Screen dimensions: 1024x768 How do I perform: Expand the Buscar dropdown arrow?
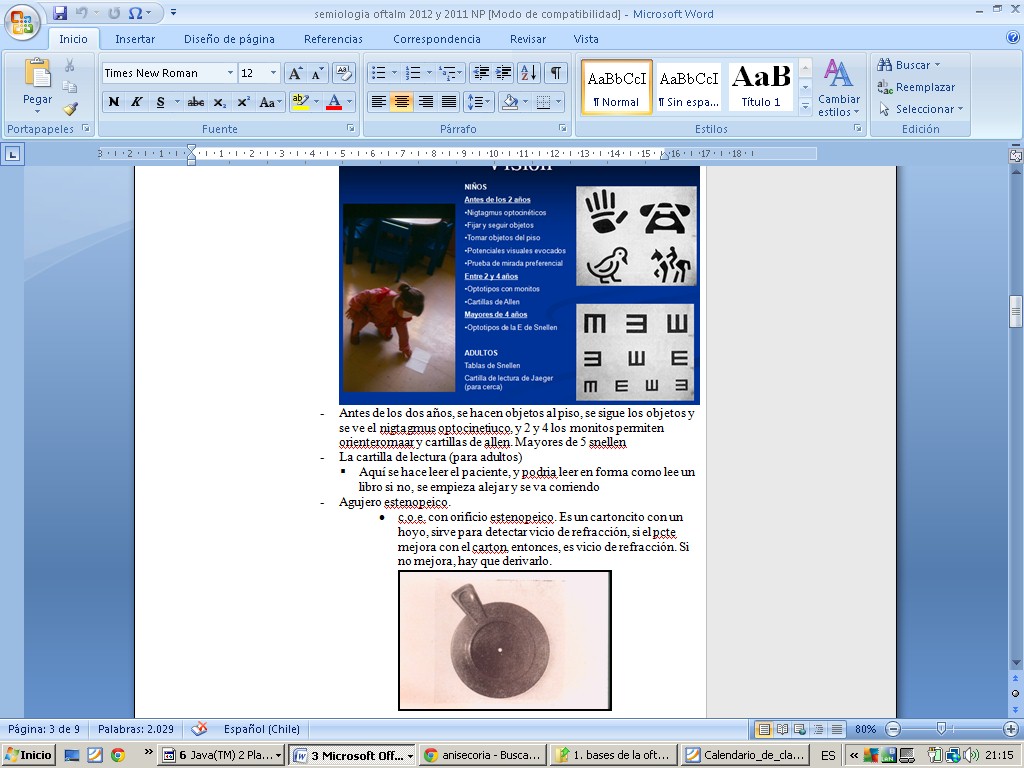tap(937, 65)
